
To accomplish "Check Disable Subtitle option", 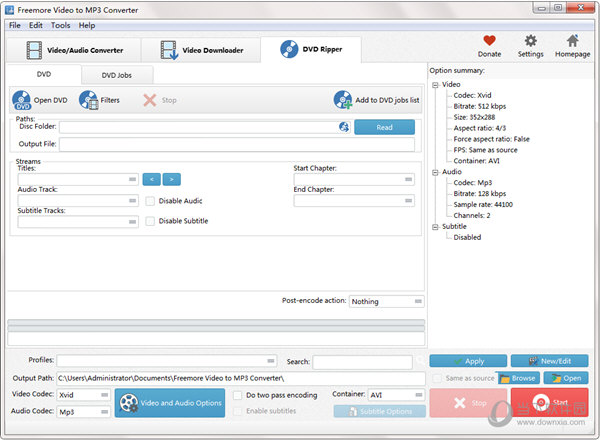I will coord(150,221).
